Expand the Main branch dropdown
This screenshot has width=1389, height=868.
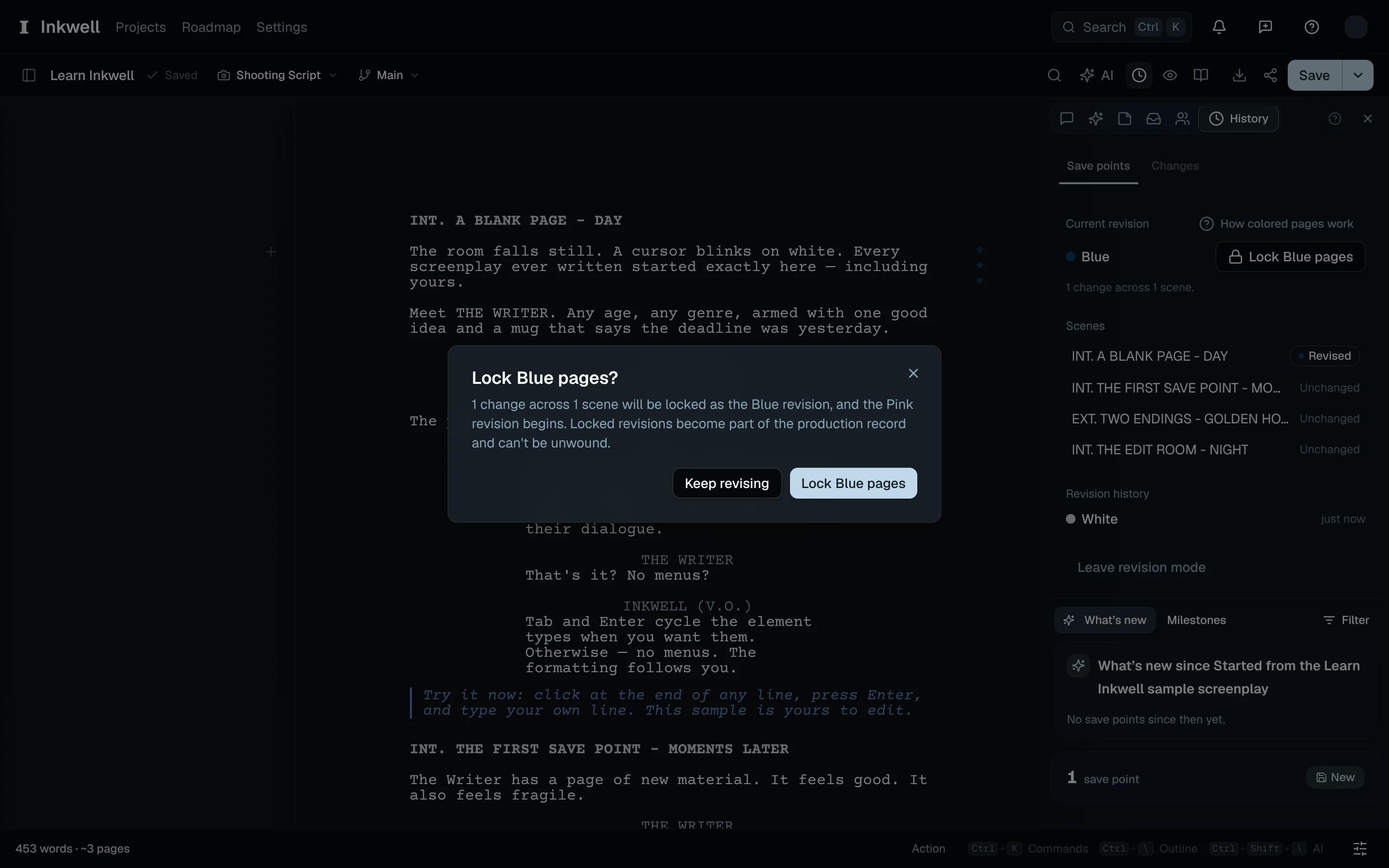point(389,75)
